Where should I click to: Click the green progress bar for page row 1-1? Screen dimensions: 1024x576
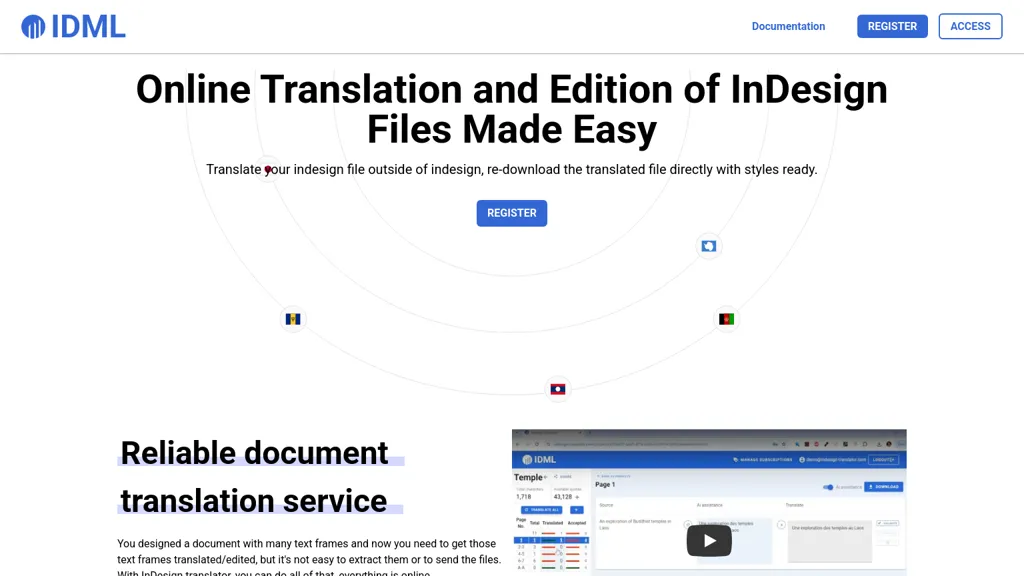(549, 540)
